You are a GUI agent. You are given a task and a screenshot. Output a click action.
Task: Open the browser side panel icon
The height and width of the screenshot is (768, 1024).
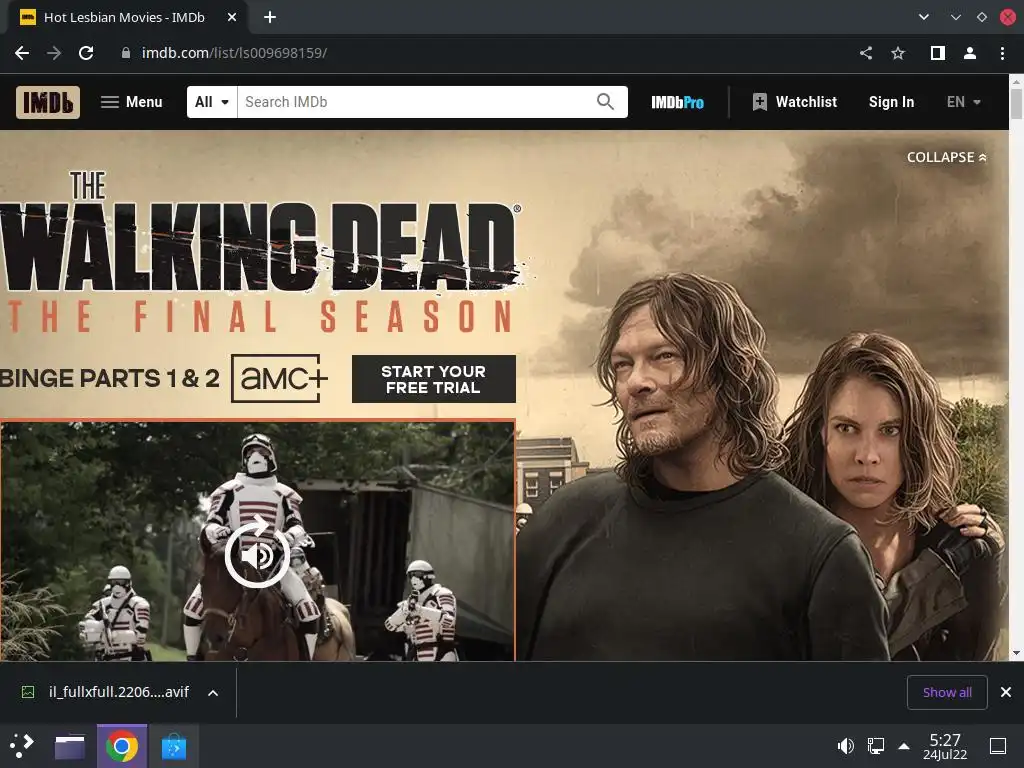pos(938,53)
